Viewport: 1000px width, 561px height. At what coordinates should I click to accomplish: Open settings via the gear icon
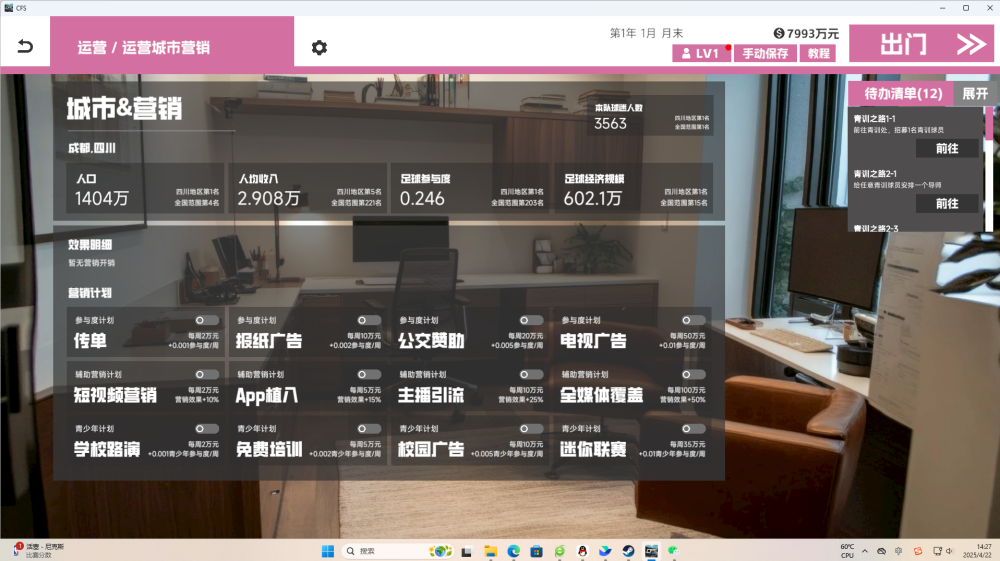click(319, 48)
